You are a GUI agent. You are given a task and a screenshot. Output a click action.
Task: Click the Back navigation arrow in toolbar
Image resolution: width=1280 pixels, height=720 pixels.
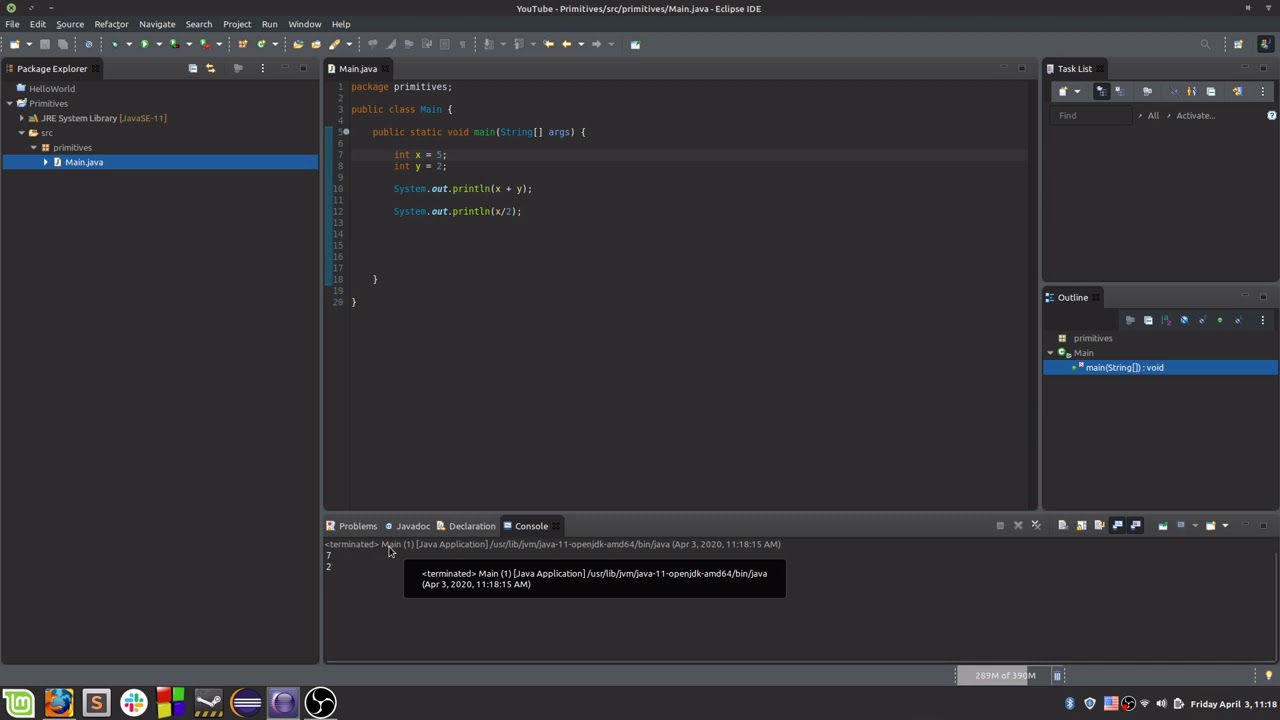tap(566, 44)
